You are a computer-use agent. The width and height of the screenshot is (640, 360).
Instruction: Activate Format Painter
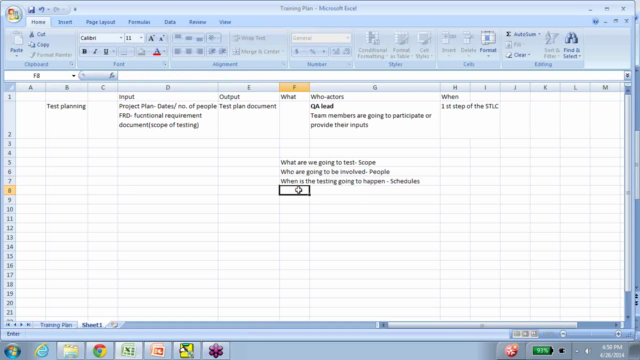pyautogui.click(x=51, y=55)
